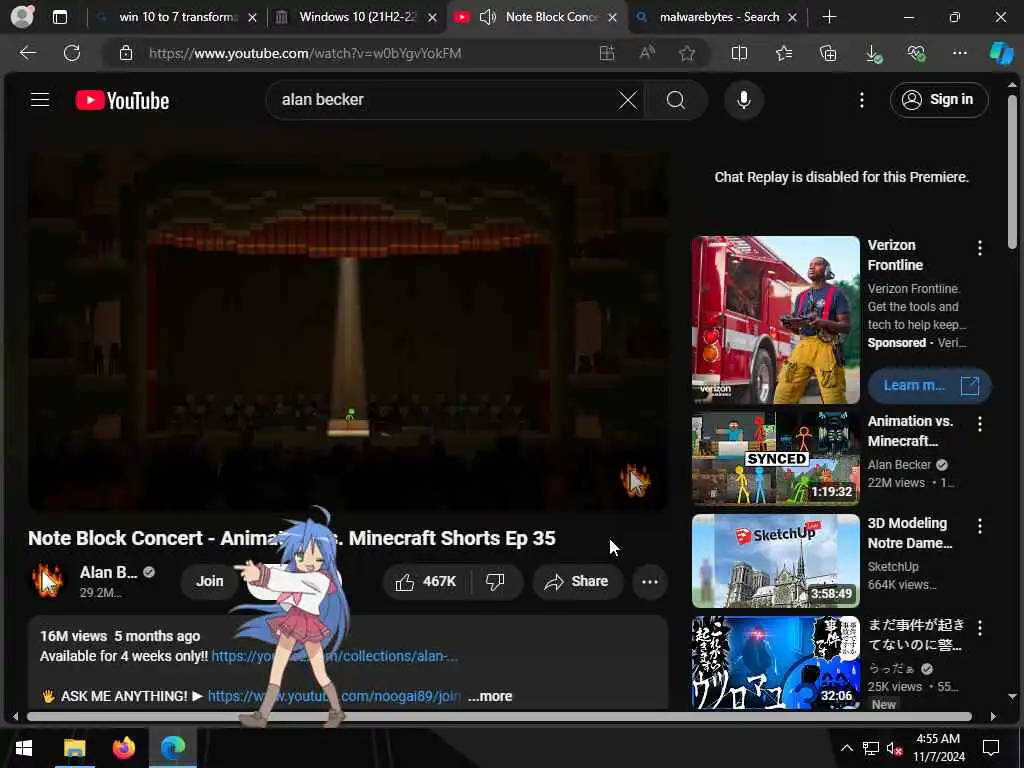Open Edge Collections
This screenshot has width=1024, height=768.
coord(827,53)
